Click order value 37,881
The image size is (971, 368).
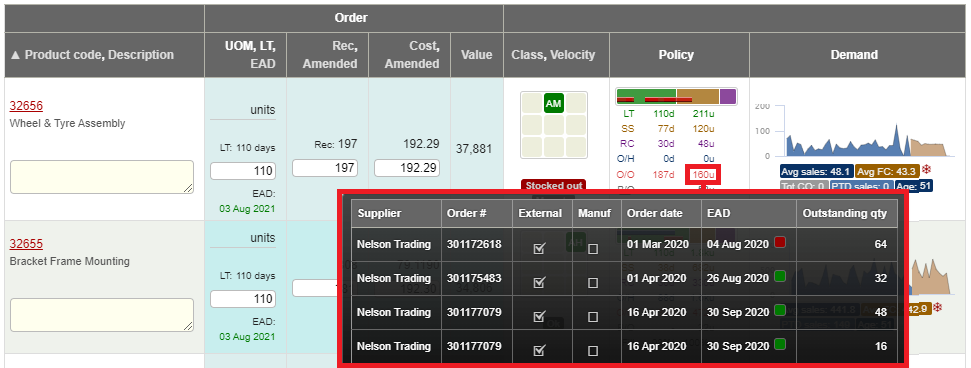click(474, 149)
